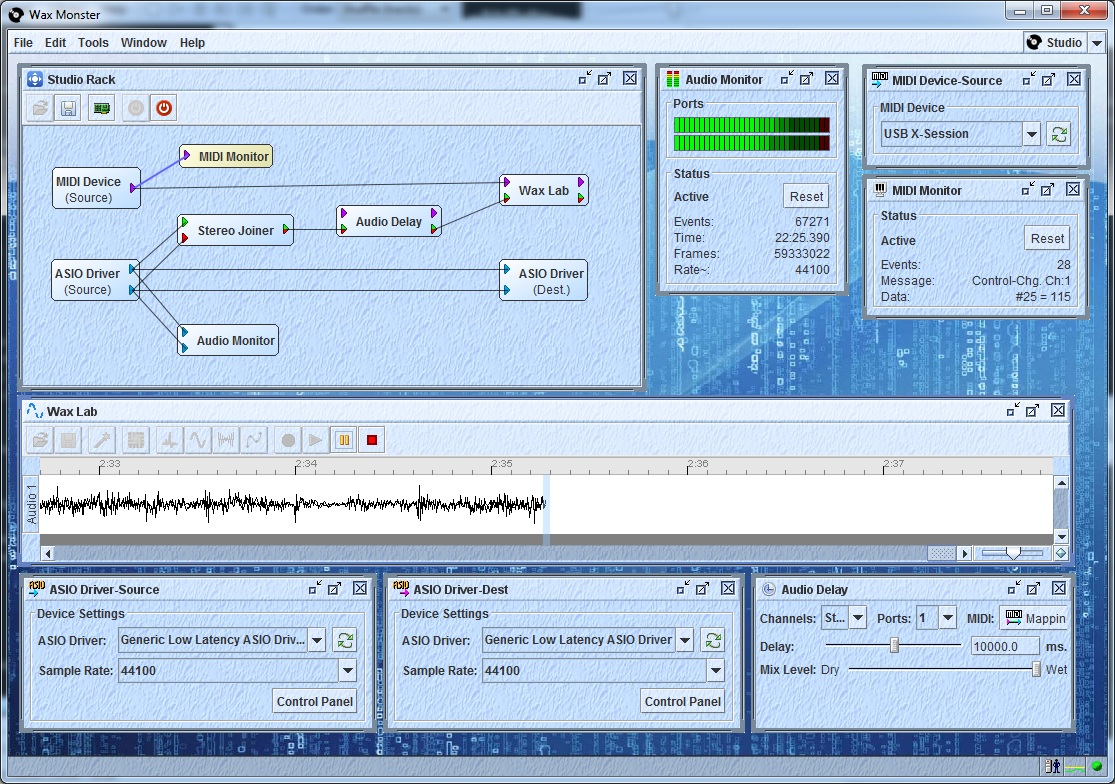
Task: Open the Control Panel for ASIO Driver-Source
Action: (315, 701)
